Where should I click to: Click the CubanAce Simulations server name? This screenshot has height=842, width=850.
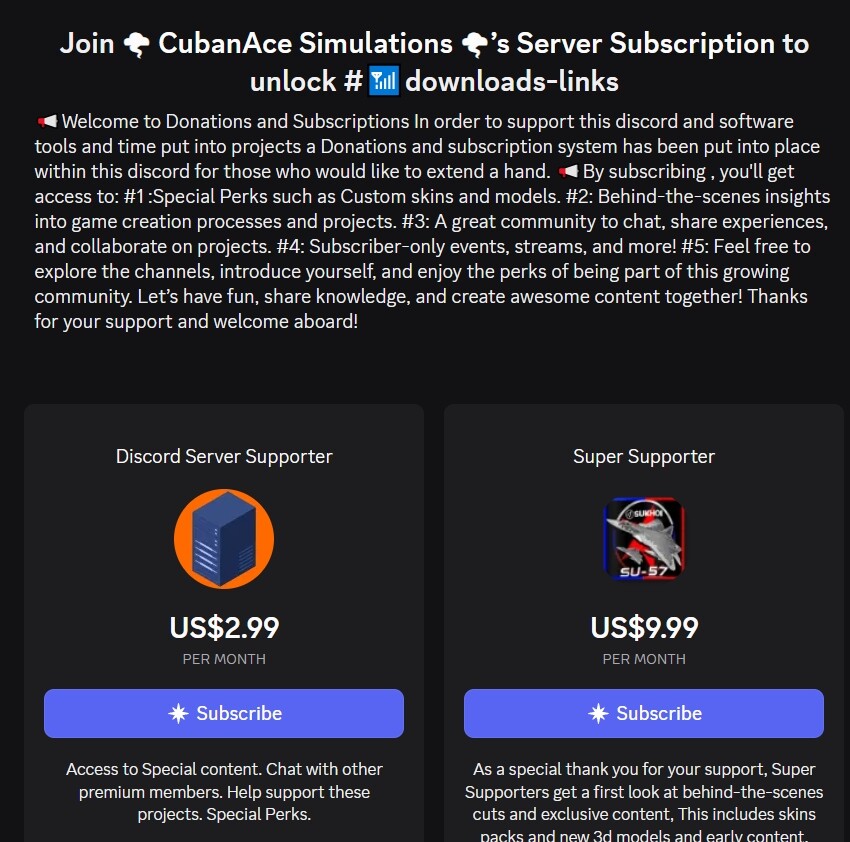tap(305, 43)
